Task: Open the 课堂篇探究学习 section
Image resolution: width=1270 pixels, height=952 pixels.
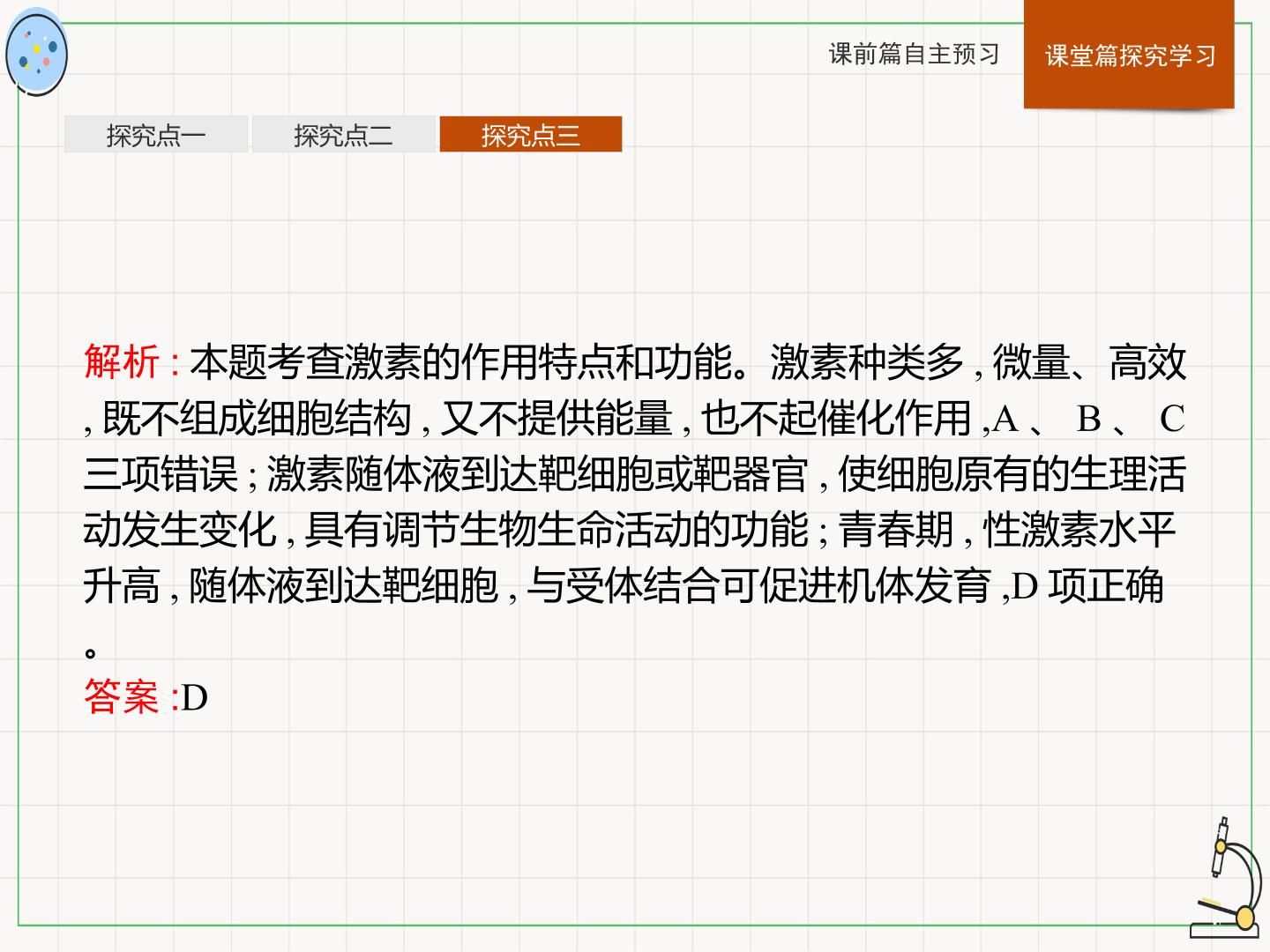Action: (x=1129, y=55)
